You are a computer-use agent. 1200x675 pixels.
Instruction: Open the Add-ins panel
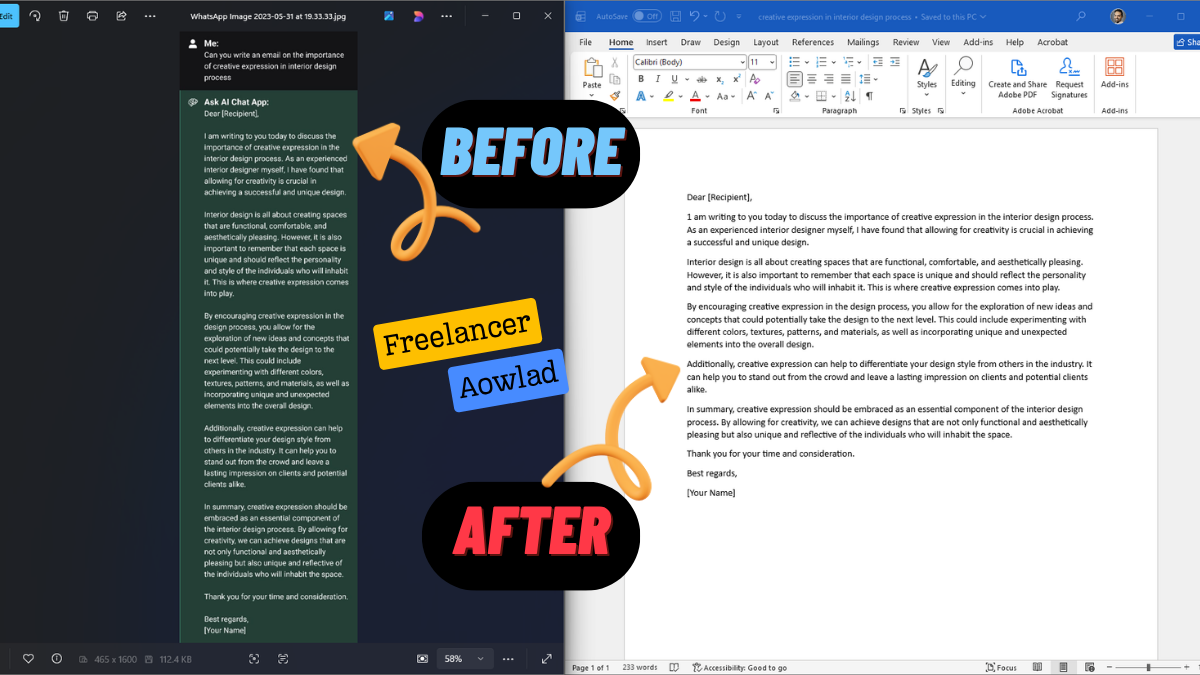click(x=1114, y=78)
